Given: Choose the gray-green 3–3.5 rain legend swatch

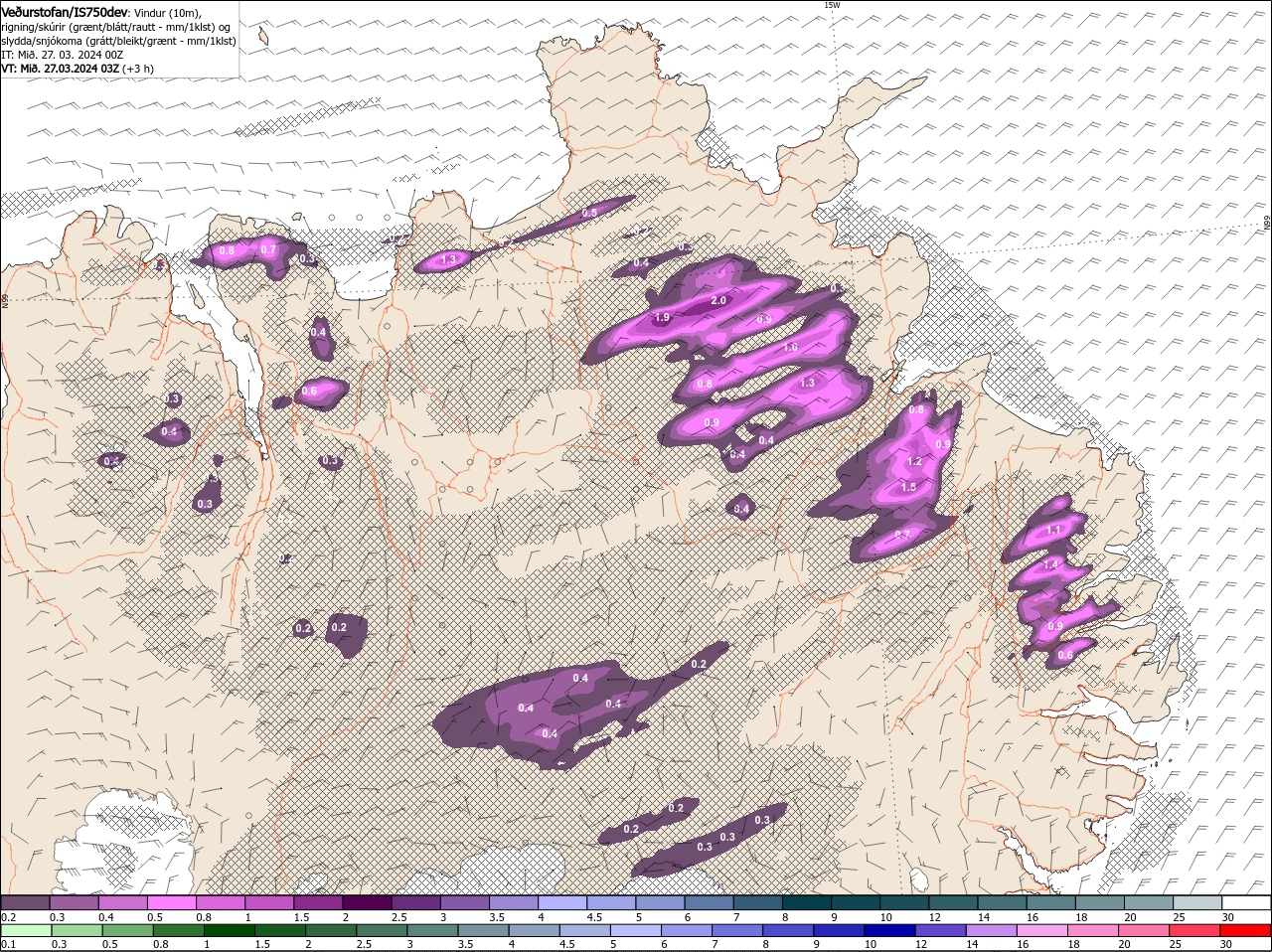Looking at the screenshot, I should pos(433,931).
